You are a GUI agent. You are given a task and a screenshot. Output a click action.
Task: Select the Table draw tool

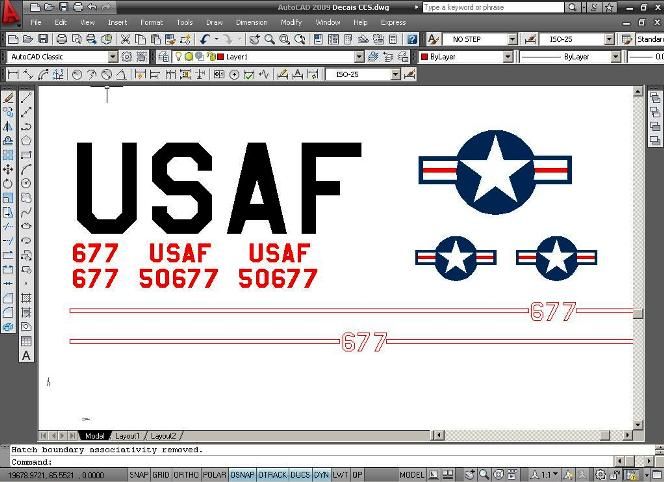[26, 341]
